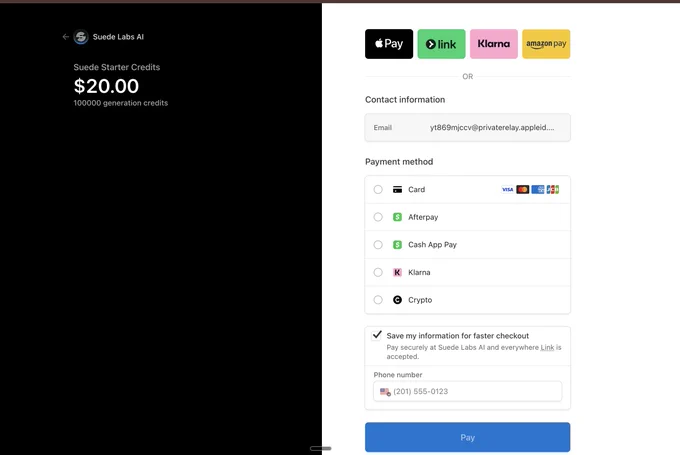Click the credit card icon next to Card
Viewport: 680px width, 455px height.
(397, 190)
